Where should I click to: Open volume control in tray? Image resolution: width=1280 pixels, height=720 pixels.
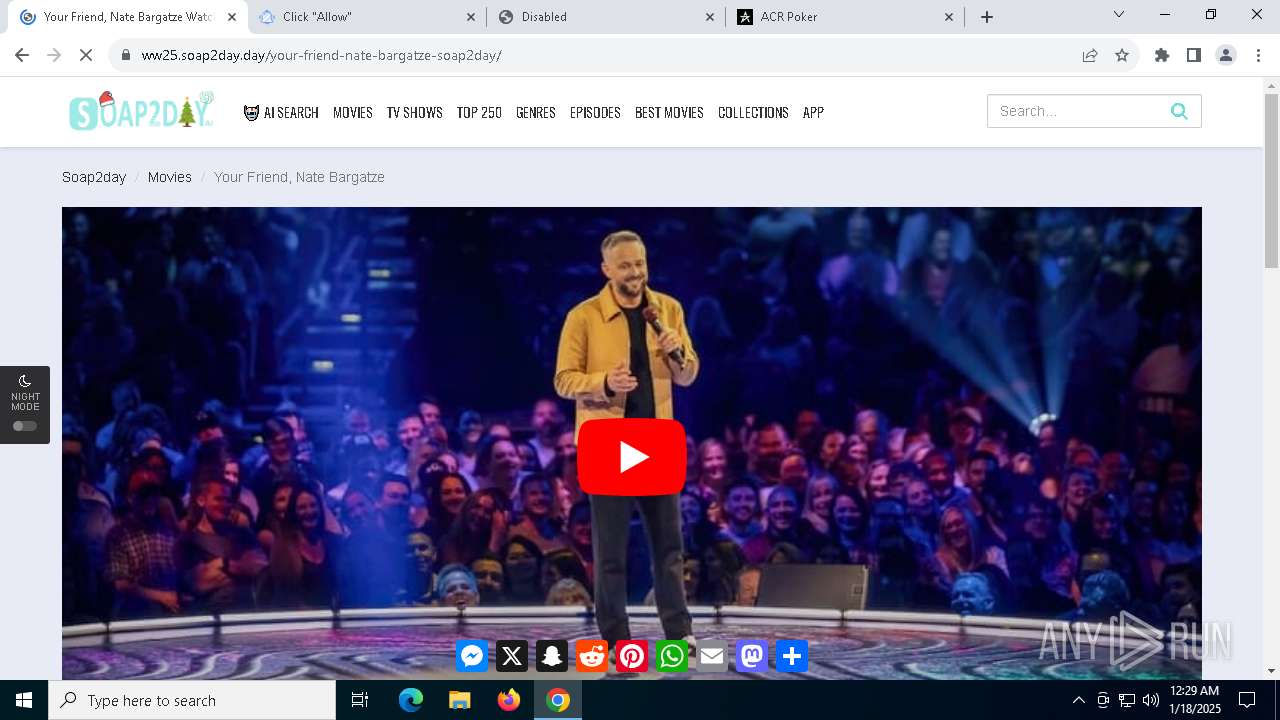pos(1150,700)
